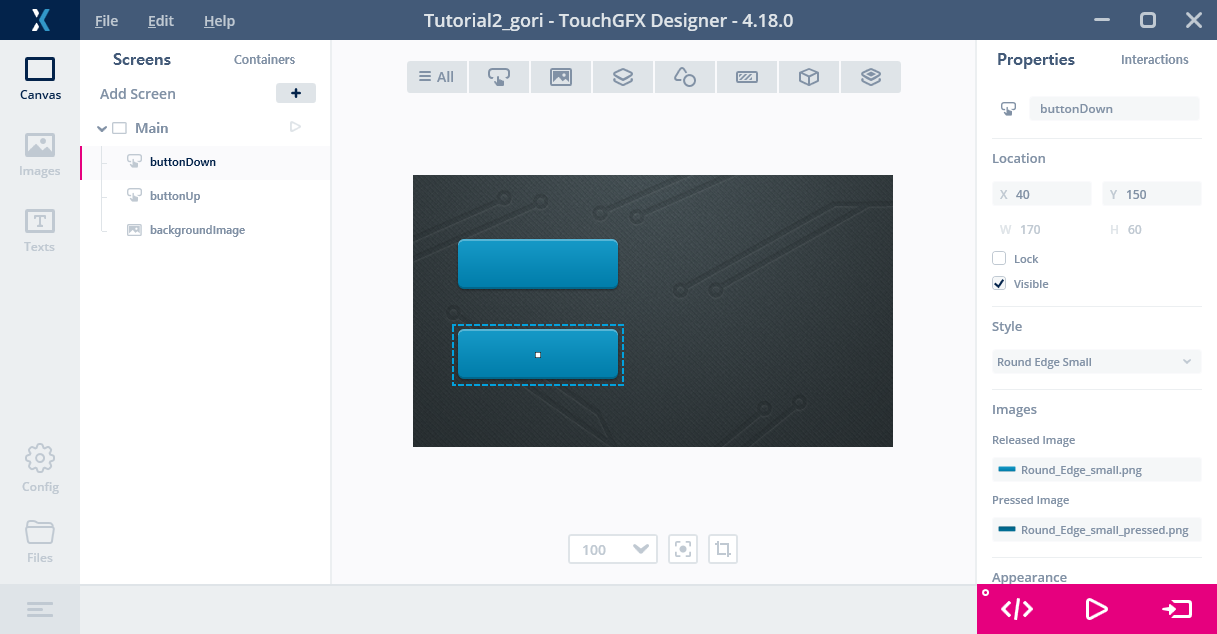Uncheck the Visible checkbox
Image resolution: width=1217 pixels, height=634 pixels.
coord(999,283)
